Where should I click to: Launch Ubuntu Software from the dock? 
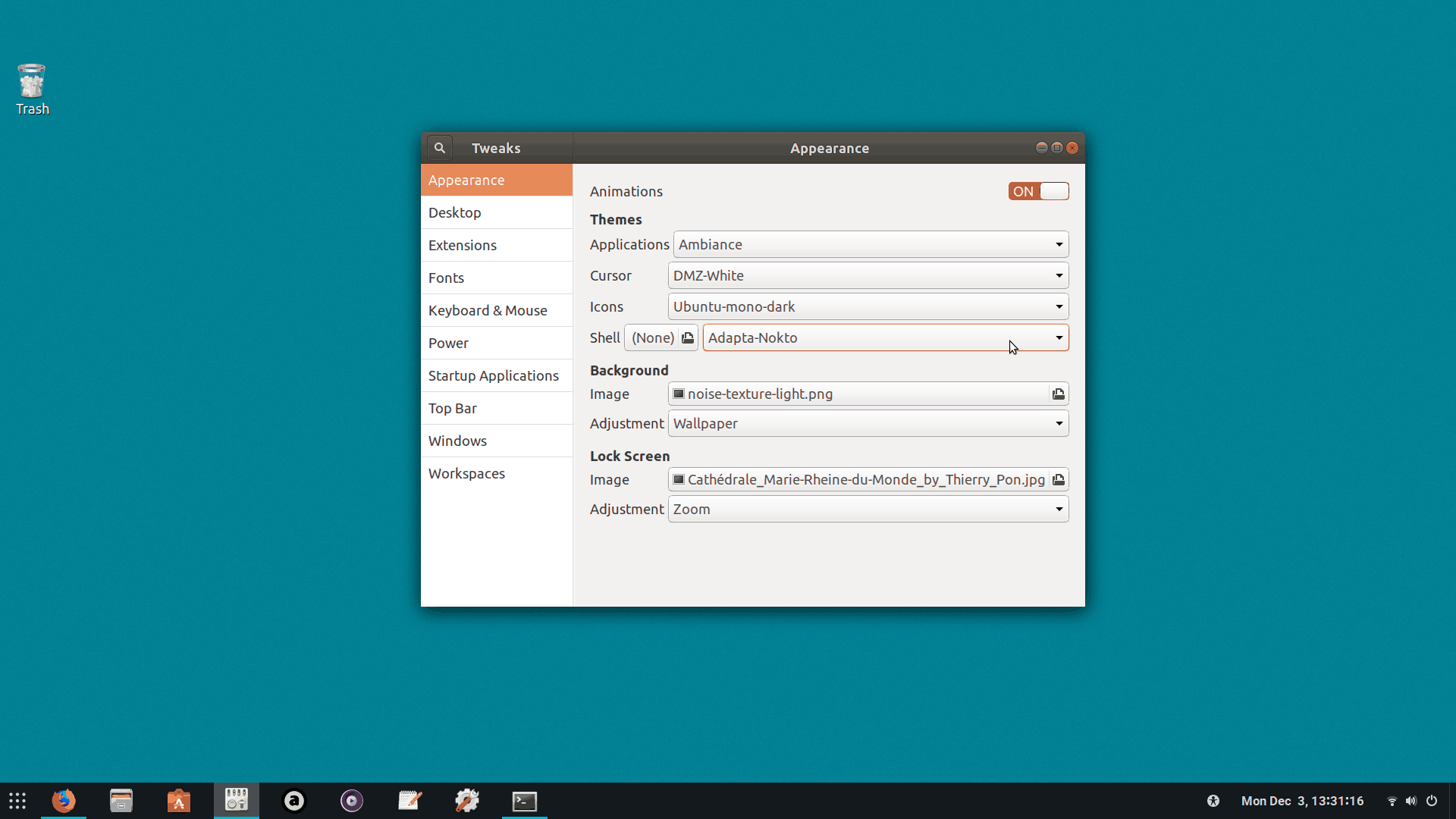[178, 800]
